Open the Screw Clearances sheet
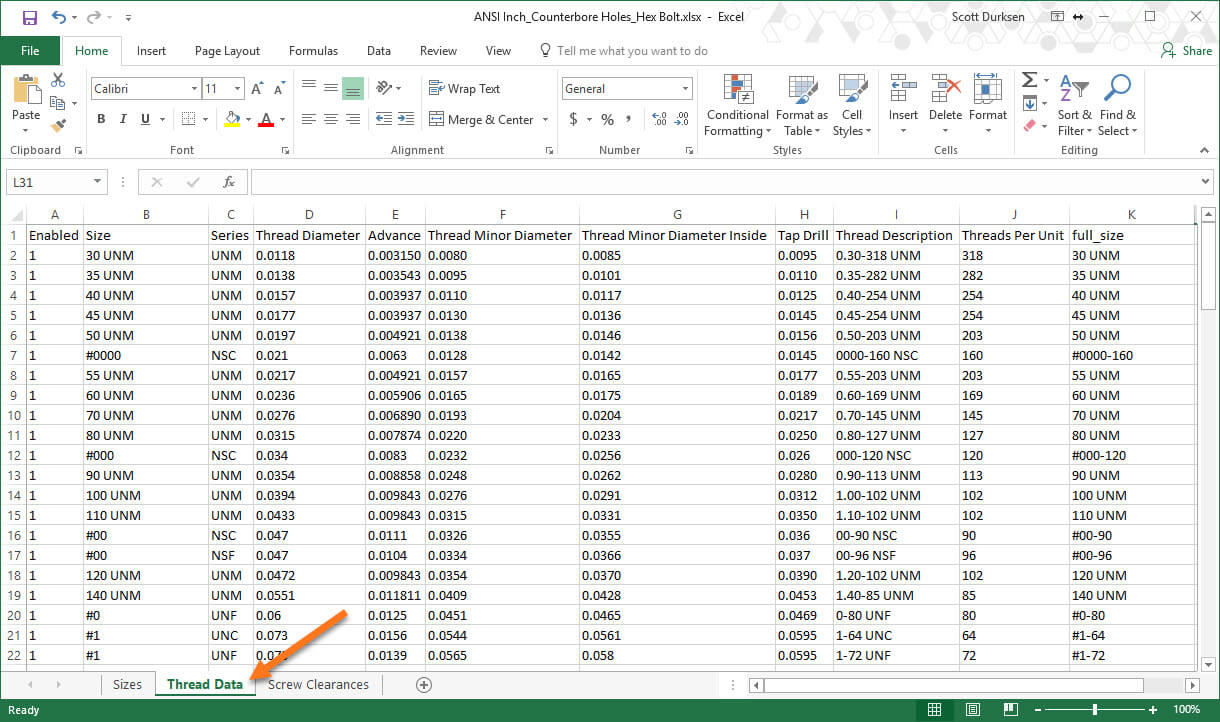This screenshot has width=1220, height=722. tap(318, 684)
